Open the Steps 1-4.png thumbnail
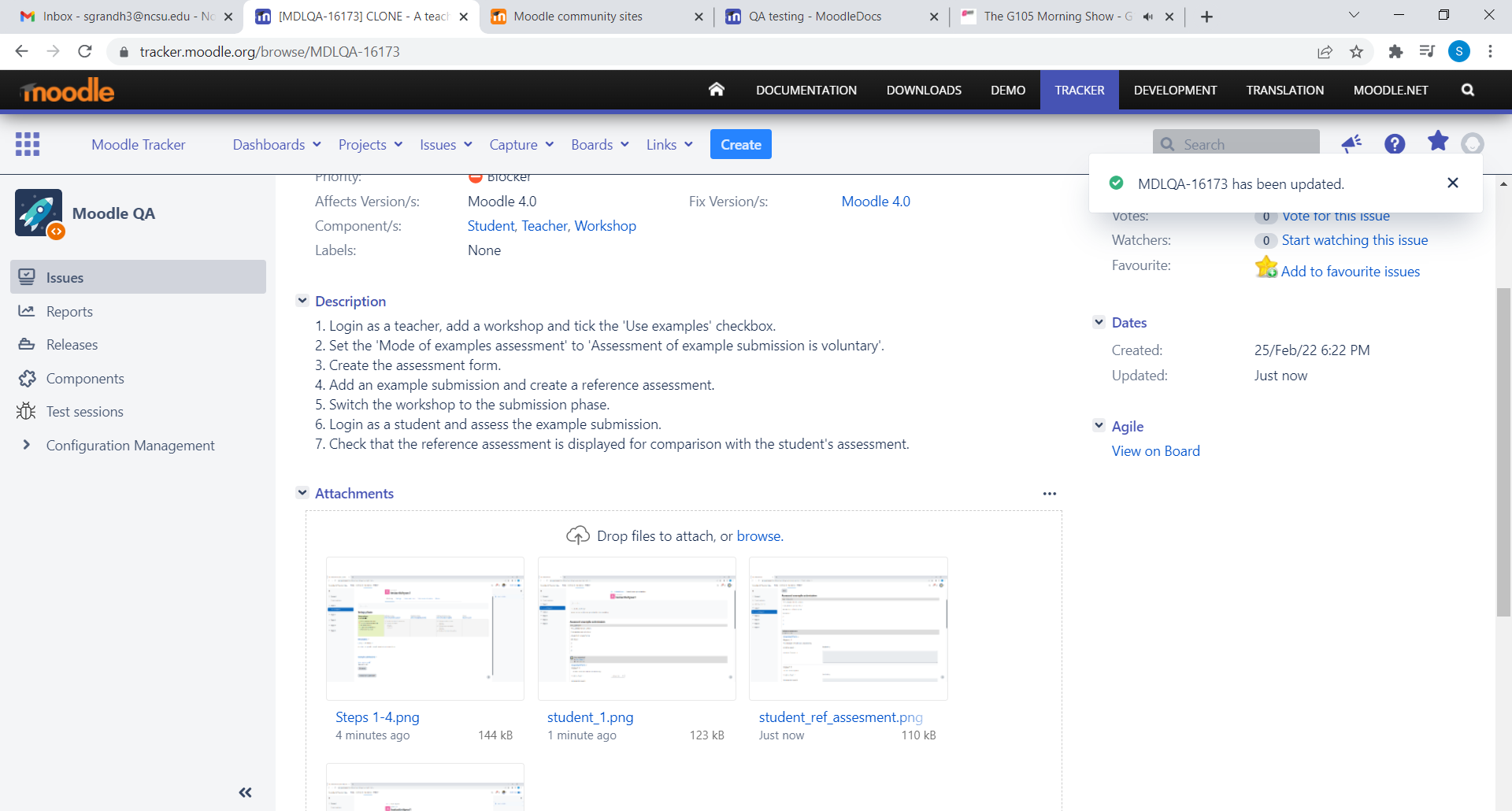Image resolution: width=1512 pixels, height=811 pixels. pyautogui.click(x=425, y=628)
